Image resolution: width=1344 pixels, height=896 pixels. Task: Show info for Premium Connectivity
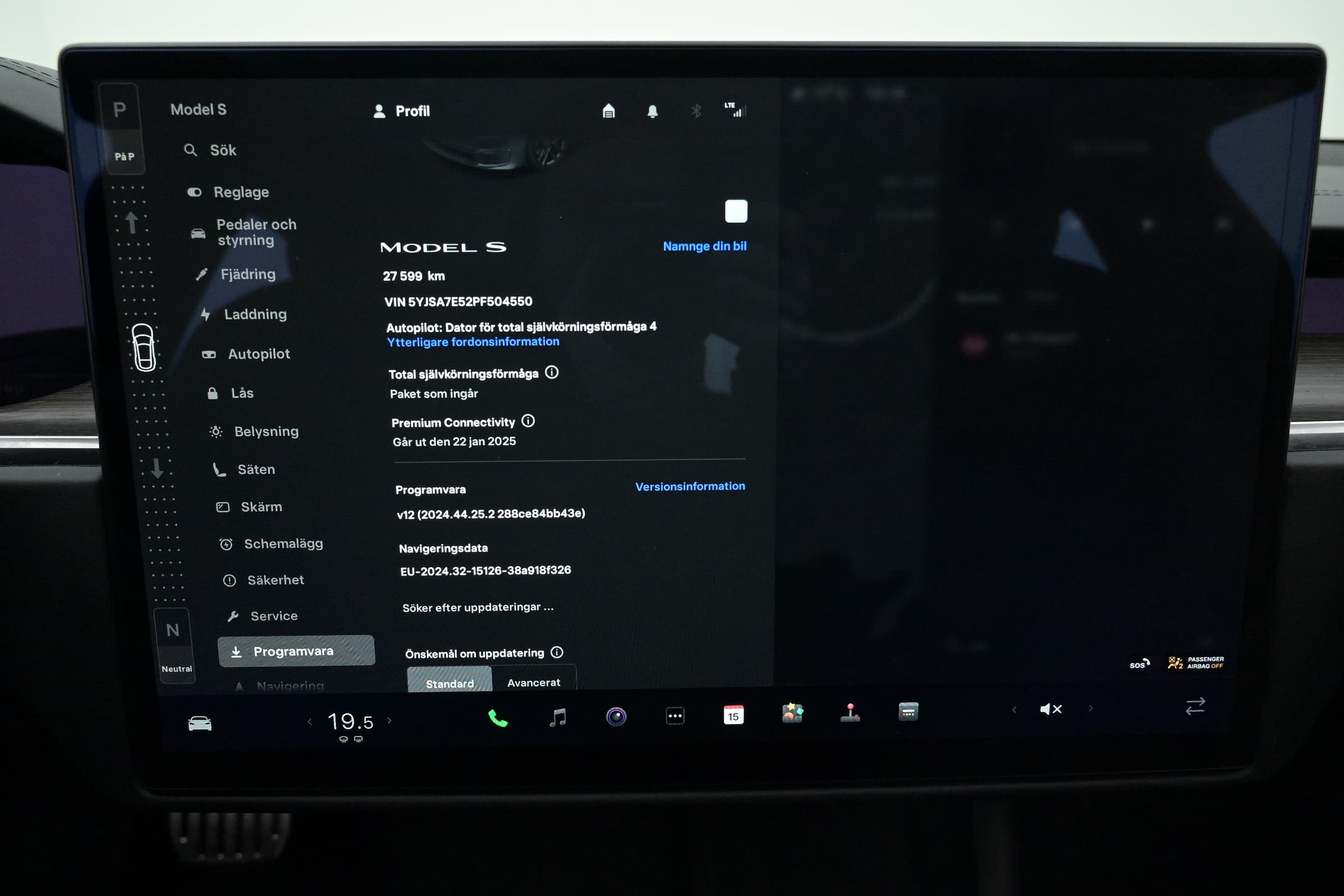pos(528,421)
